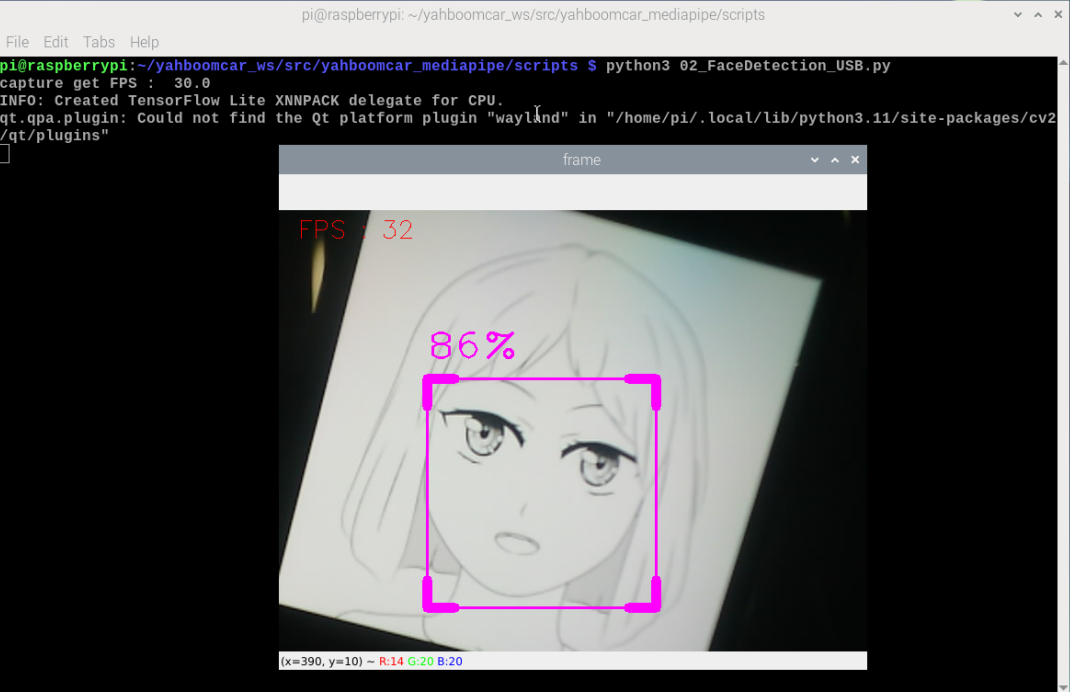Click the terminal scrollbar down arrow
The image size is (1070, 692).
click(1063, 687)
